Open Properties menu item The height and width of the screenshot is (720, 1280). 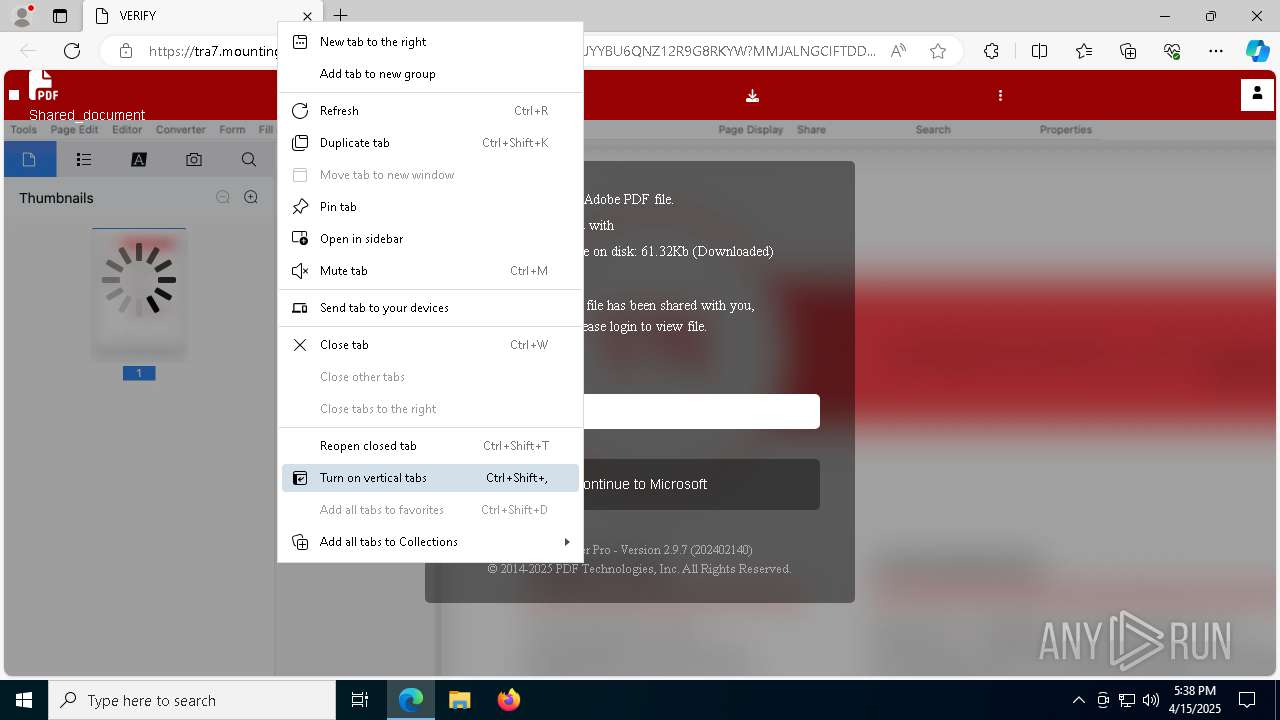coord(1066,130)
